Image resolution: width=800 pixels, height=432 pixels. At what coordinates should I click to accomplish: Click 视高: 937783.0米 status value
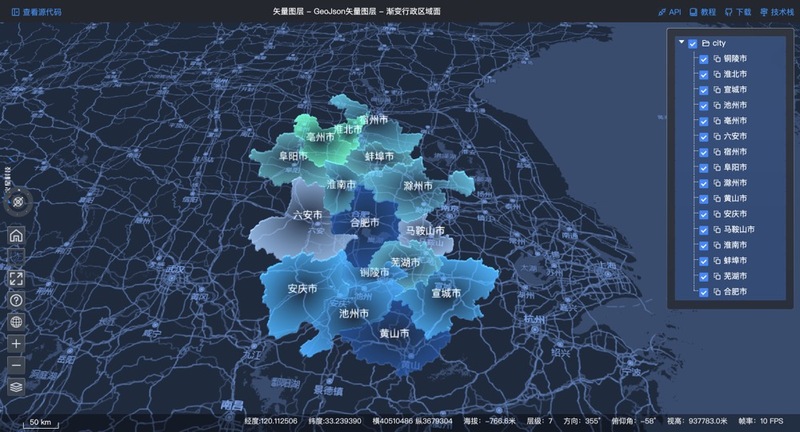click(697, 421)
